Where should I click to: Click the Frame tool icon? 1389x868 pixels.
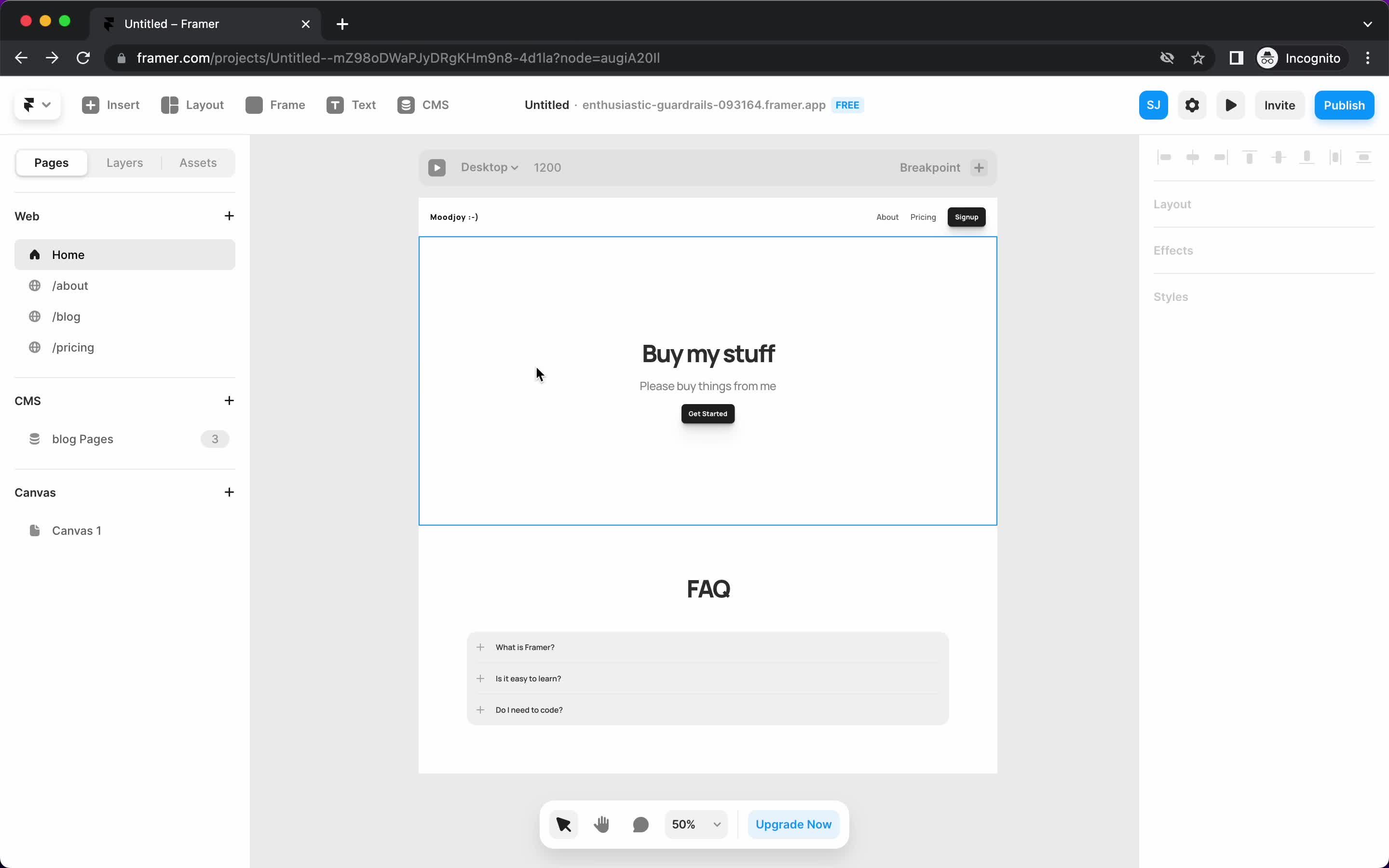point(254,105)
